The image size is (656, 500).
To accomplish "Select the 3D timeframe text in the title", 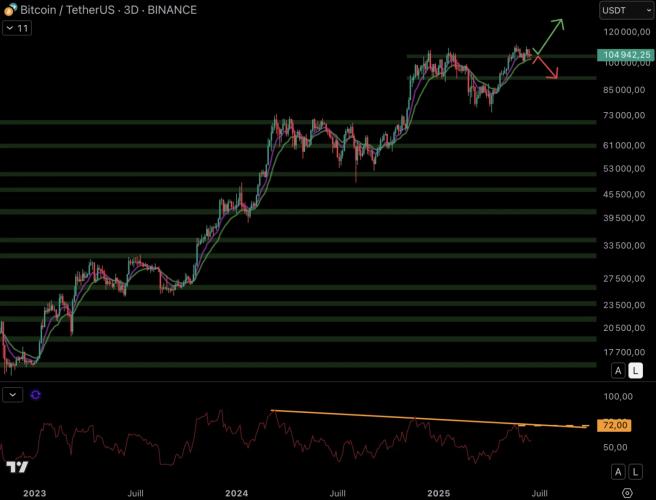I will 131,10.
